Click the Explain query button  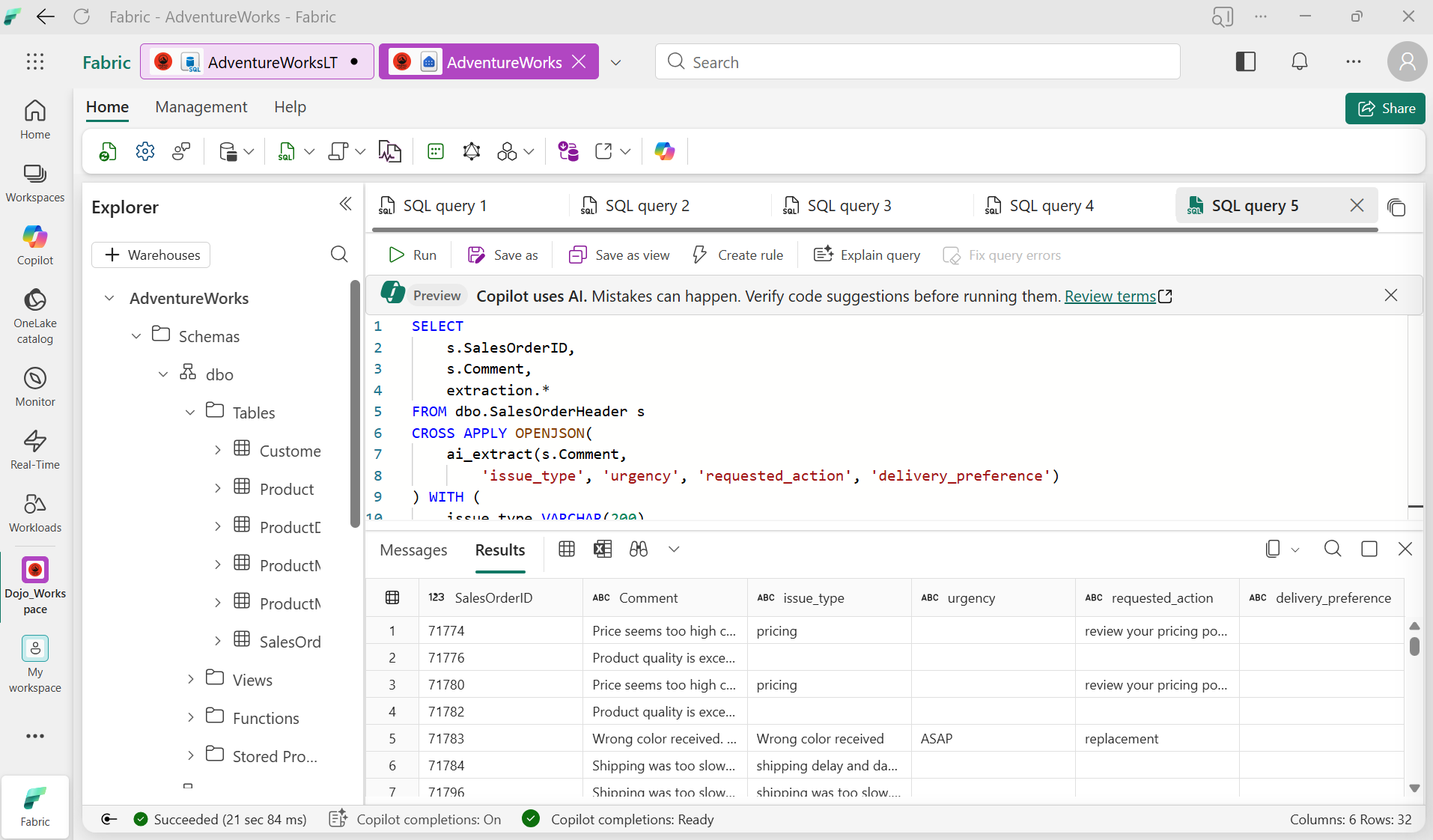[866, 255]
